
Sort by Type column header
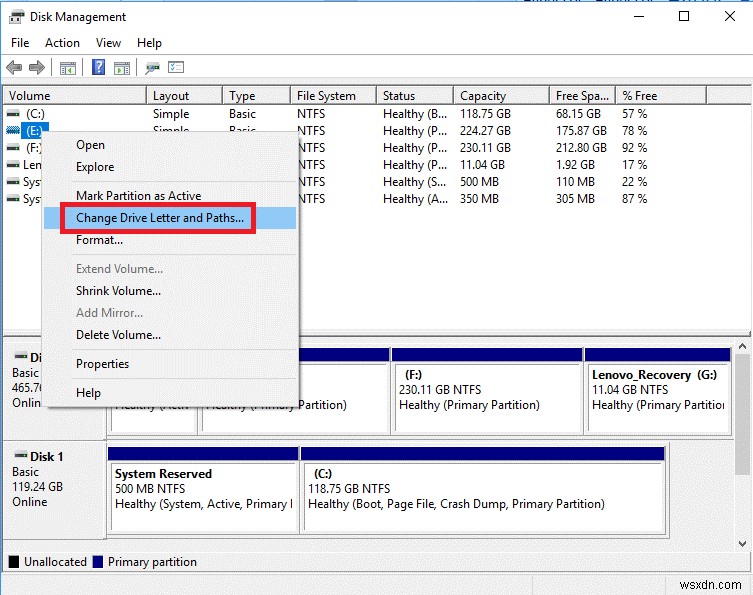pyautogui.click(x=256, y=96)
